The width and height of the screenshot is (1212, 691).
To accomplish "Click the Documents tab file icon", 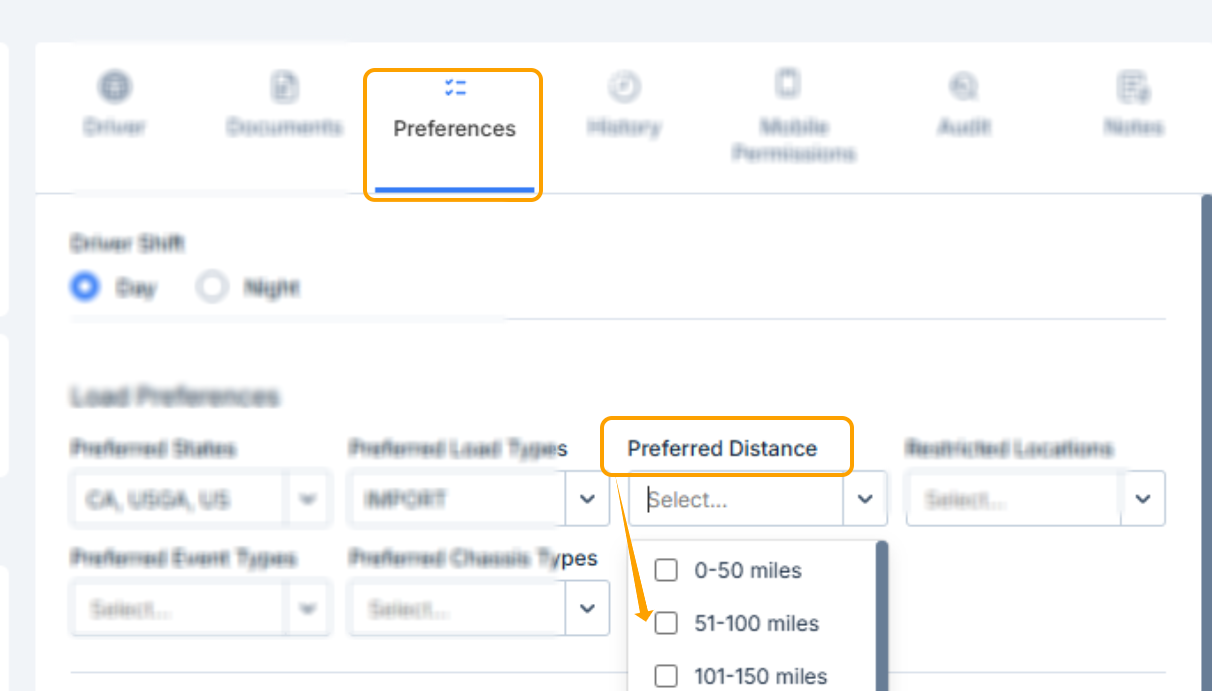I will (284, 87).
